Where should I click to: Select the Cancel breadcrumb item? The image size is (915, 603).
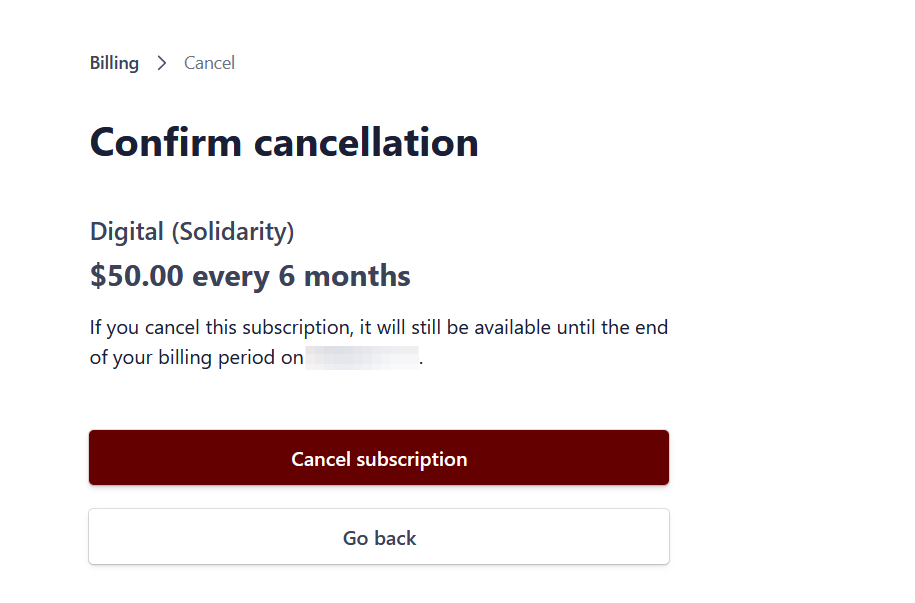209,63
